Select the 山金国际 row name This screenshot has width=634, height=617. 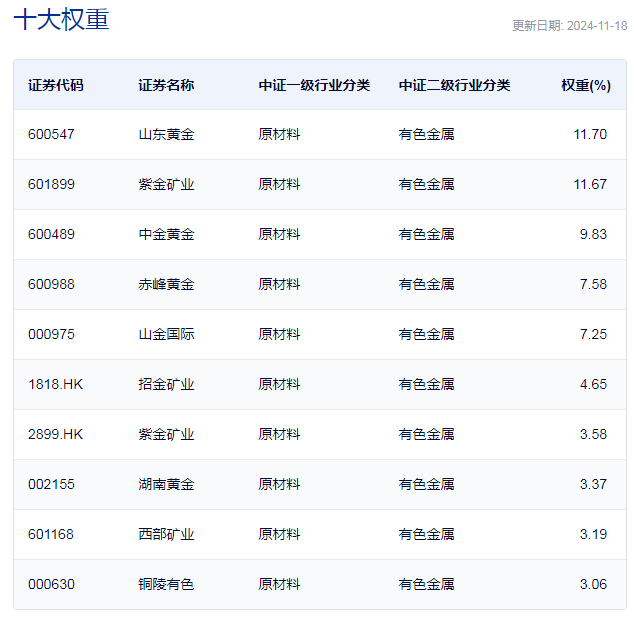coord(166,334)
